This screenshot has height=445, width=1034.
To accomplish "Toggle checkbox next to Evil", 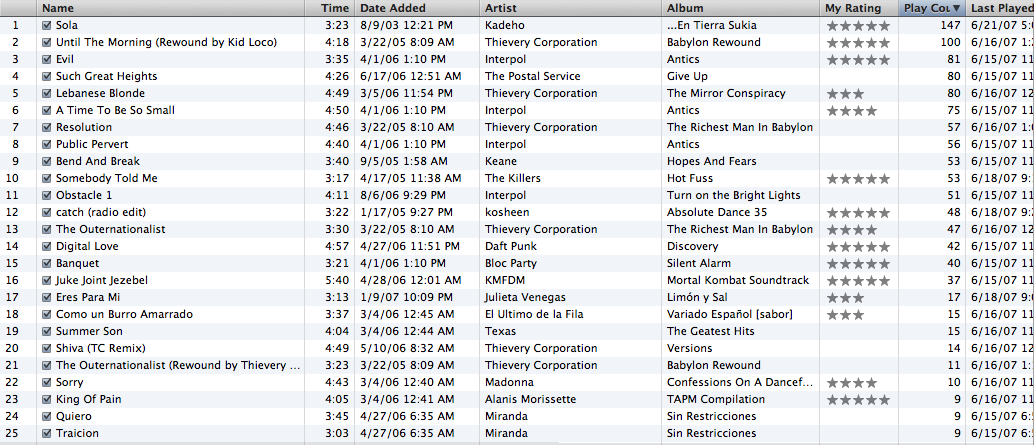I will click(46, 59).
